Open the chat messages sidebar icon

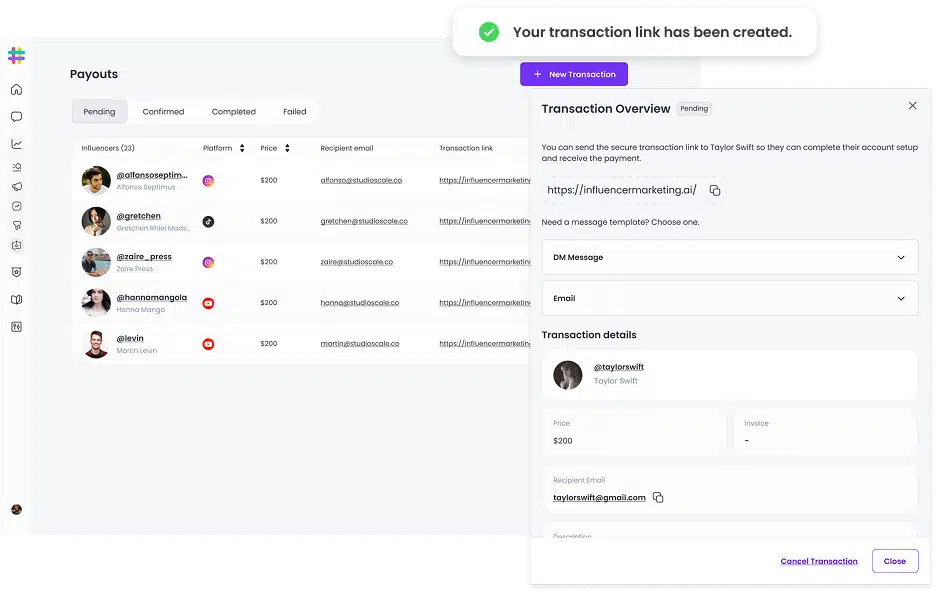pyautogui.click(x=16, y=117)
